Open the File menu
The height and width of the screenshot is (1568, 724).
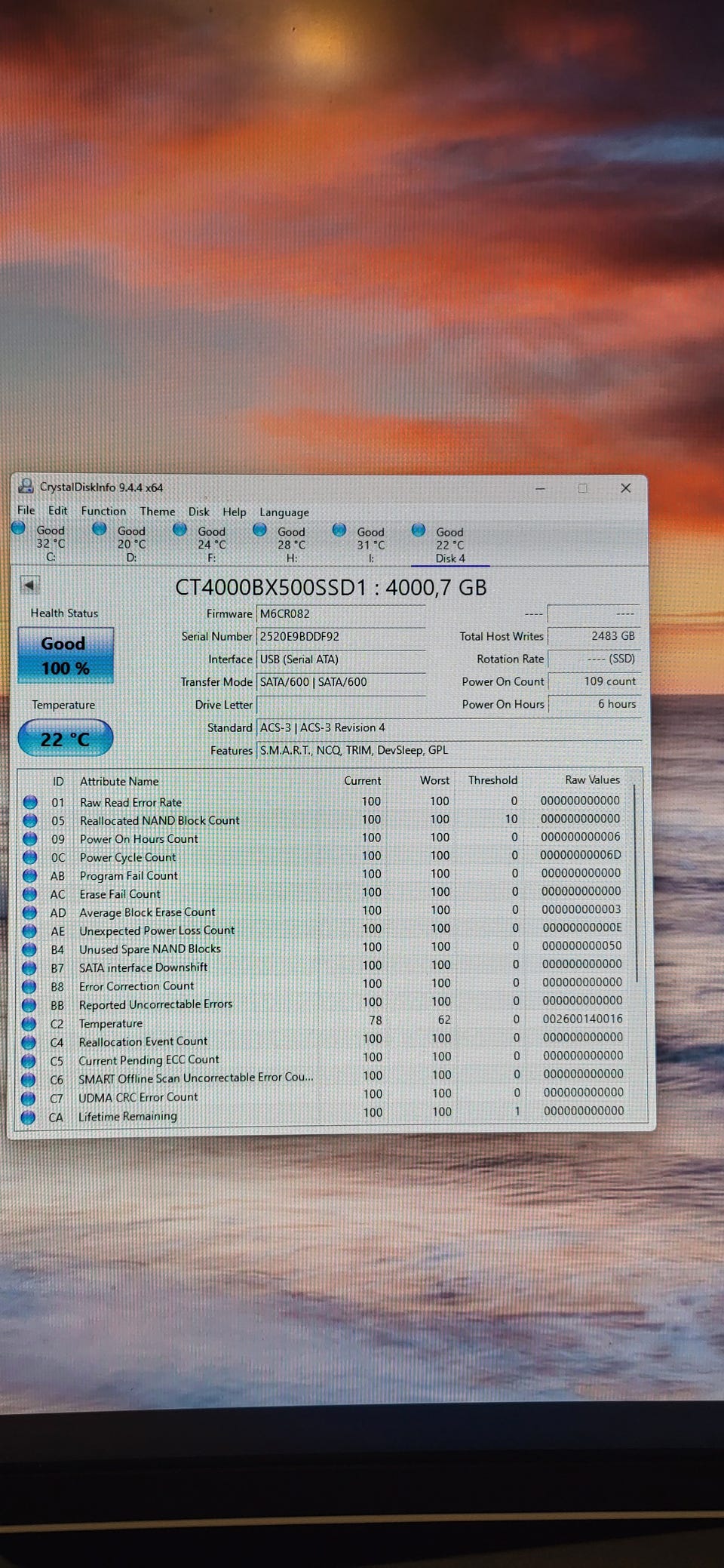[26, 511]
